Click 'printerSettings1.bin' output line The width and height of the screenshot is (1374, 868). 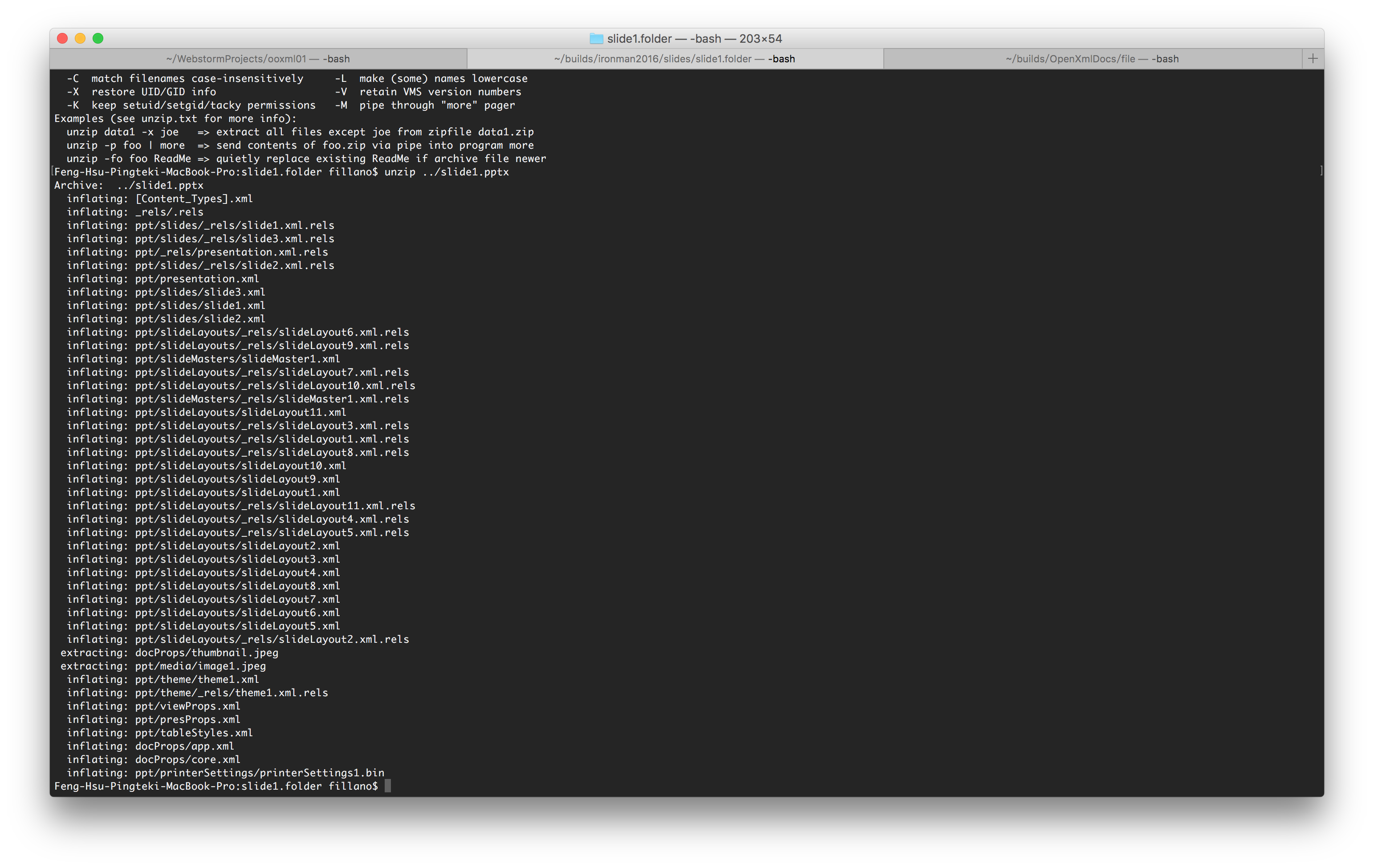pos(225,773)
